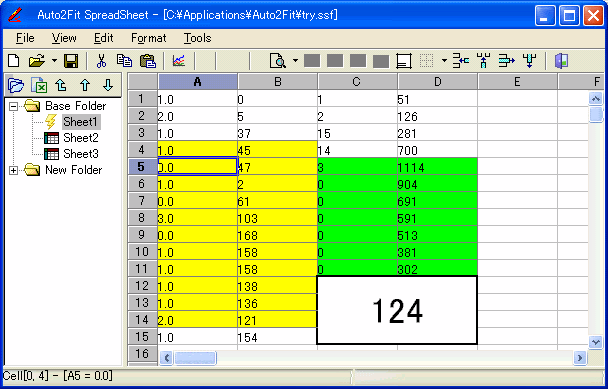Save the file with the floppy icon
This screenshot has width=608, height=389.
point(71,61)
